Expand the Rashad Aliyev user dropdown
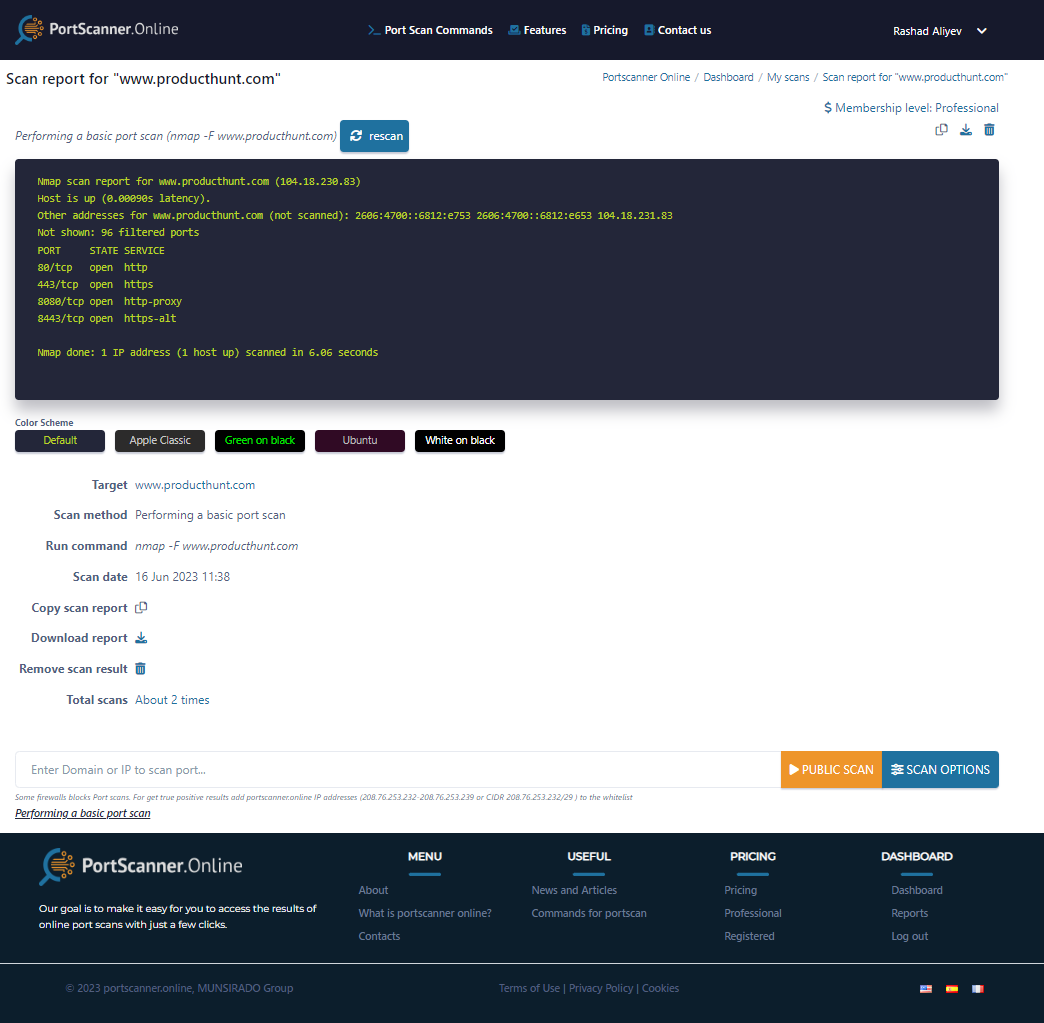 (939, 31)
